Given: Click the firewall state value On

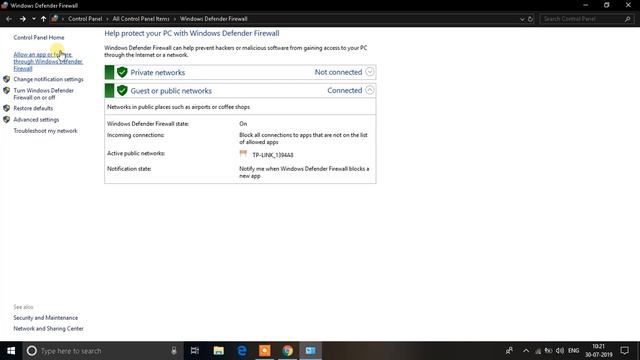Looking at the screenshot, I should point(243,124).
